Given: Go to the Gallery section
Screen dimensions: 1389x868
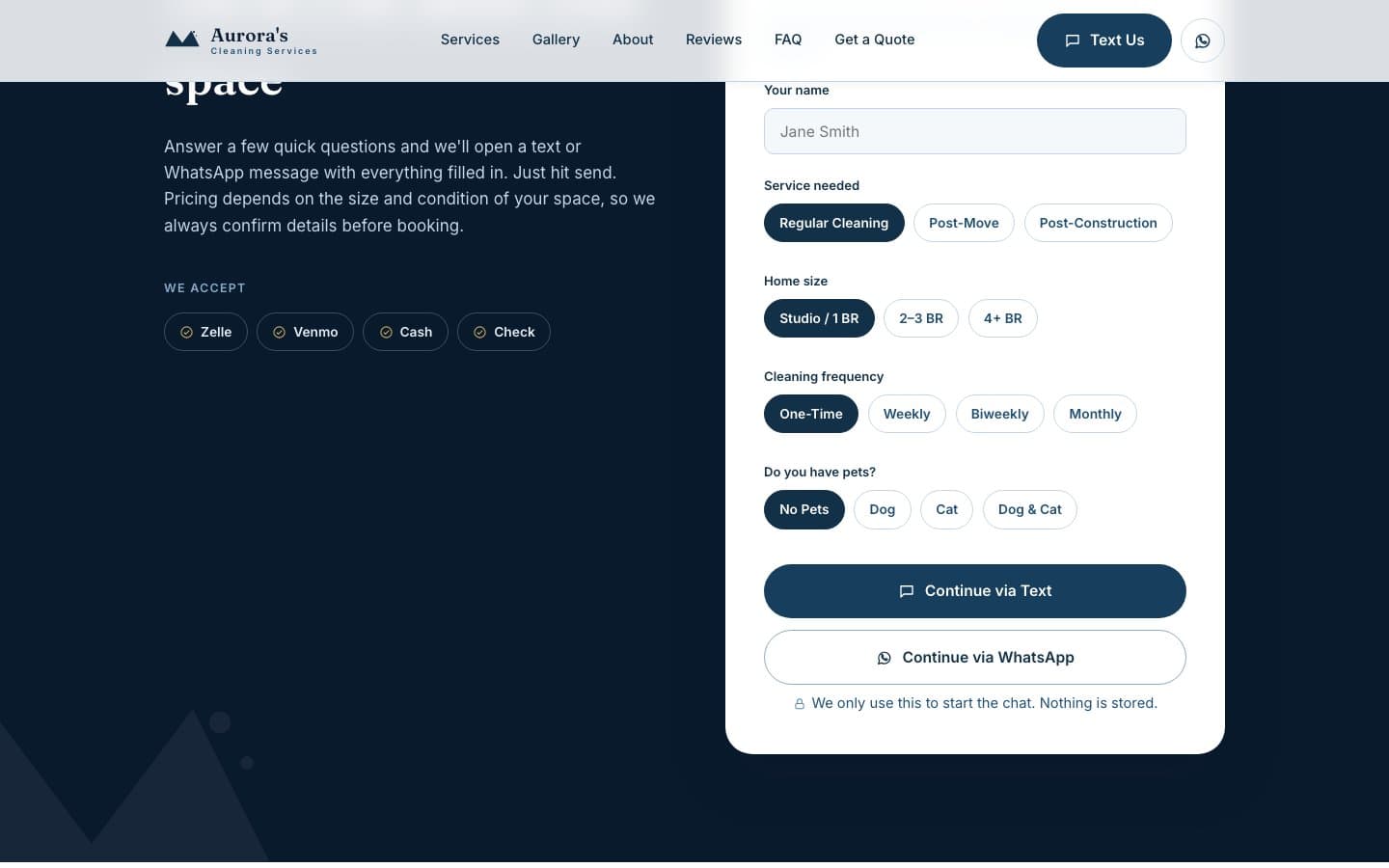Looking at the screenshot, I should pos(556,40).
